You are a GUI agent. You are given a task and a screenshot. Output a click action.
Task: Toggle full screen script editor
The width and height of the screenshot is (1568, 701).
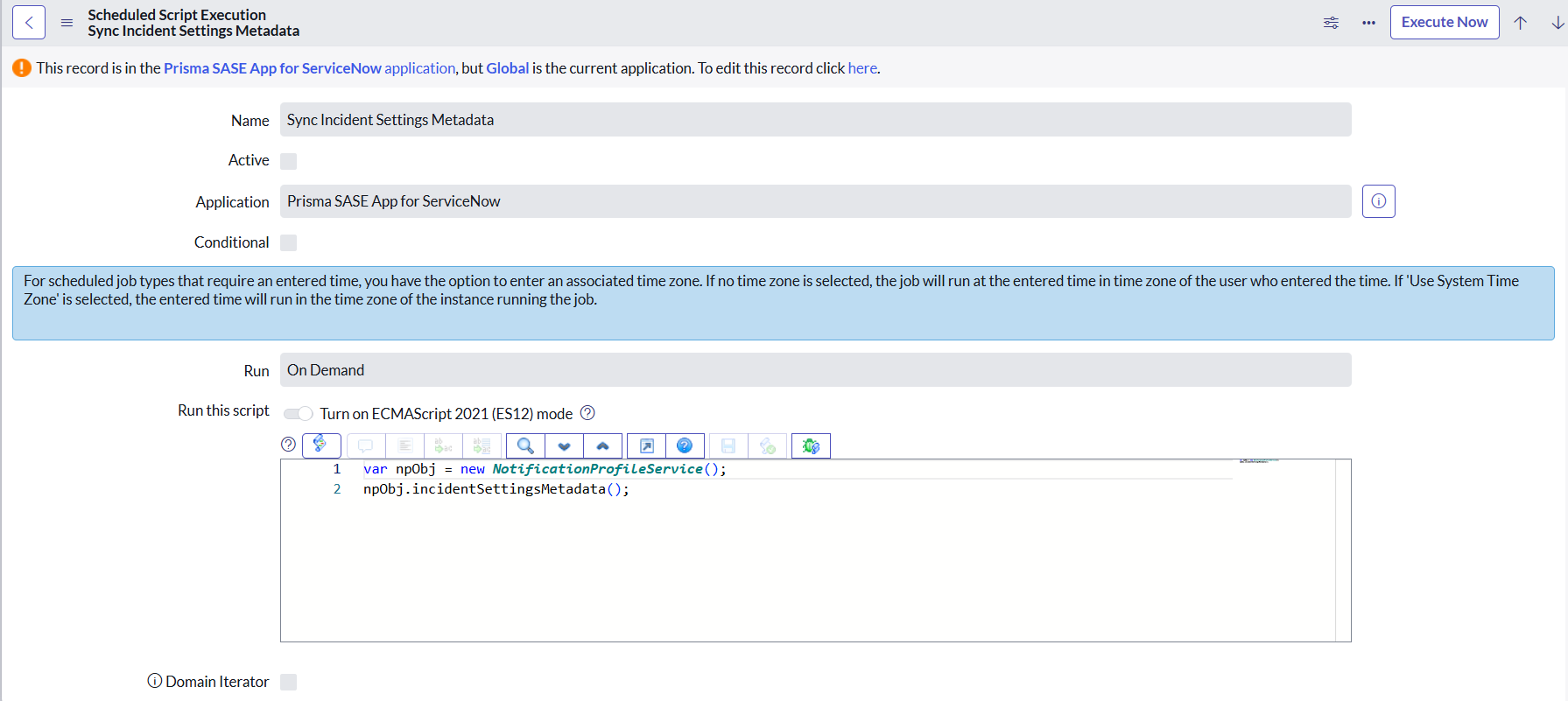(x=646, y=446)
